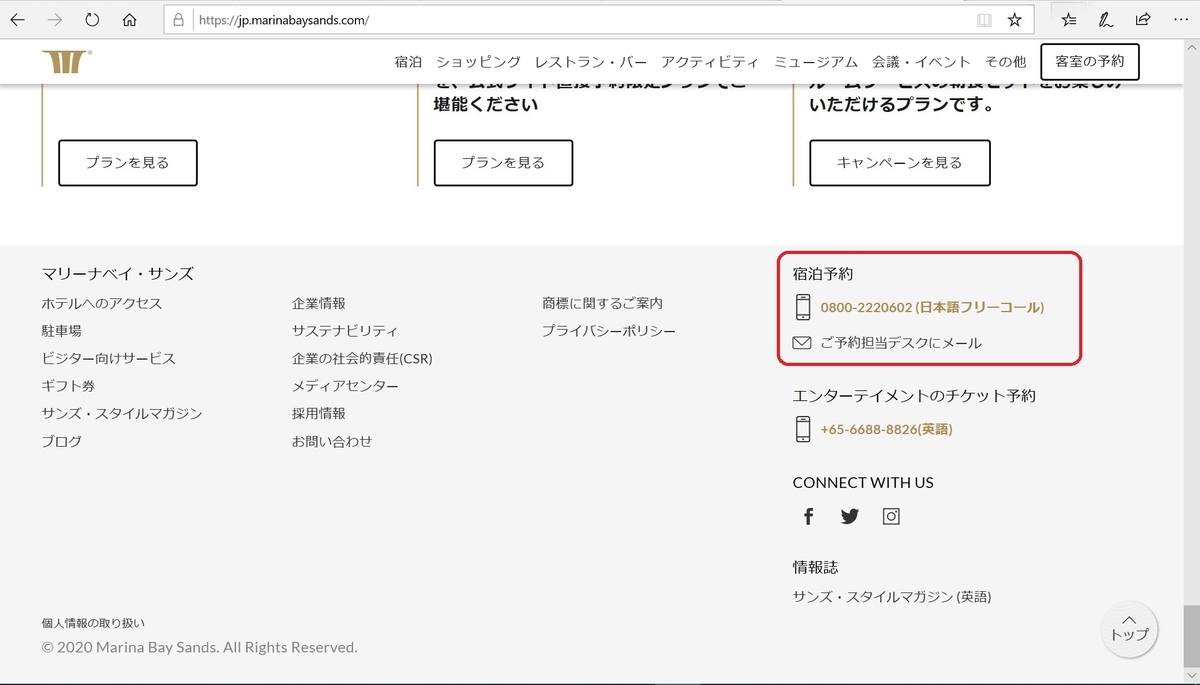Open ビジター向けサービス link
The image size is (1200, 685).
point(109,358)
